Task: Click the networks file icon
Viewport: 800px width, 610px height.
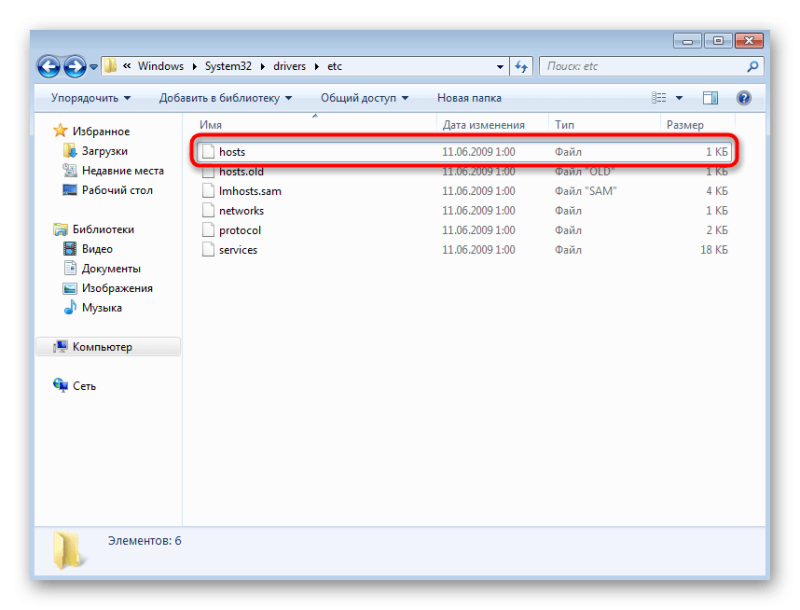Action: pyautogui.click(x=208, y=211)
